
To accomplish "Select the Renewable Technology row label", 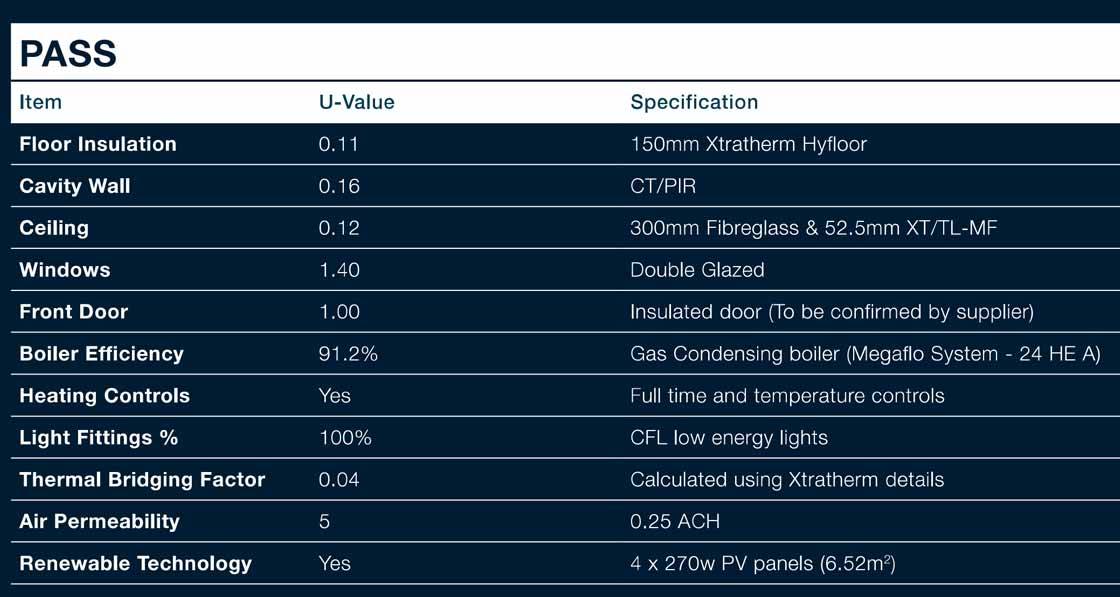I will click(x=135, y=564).
